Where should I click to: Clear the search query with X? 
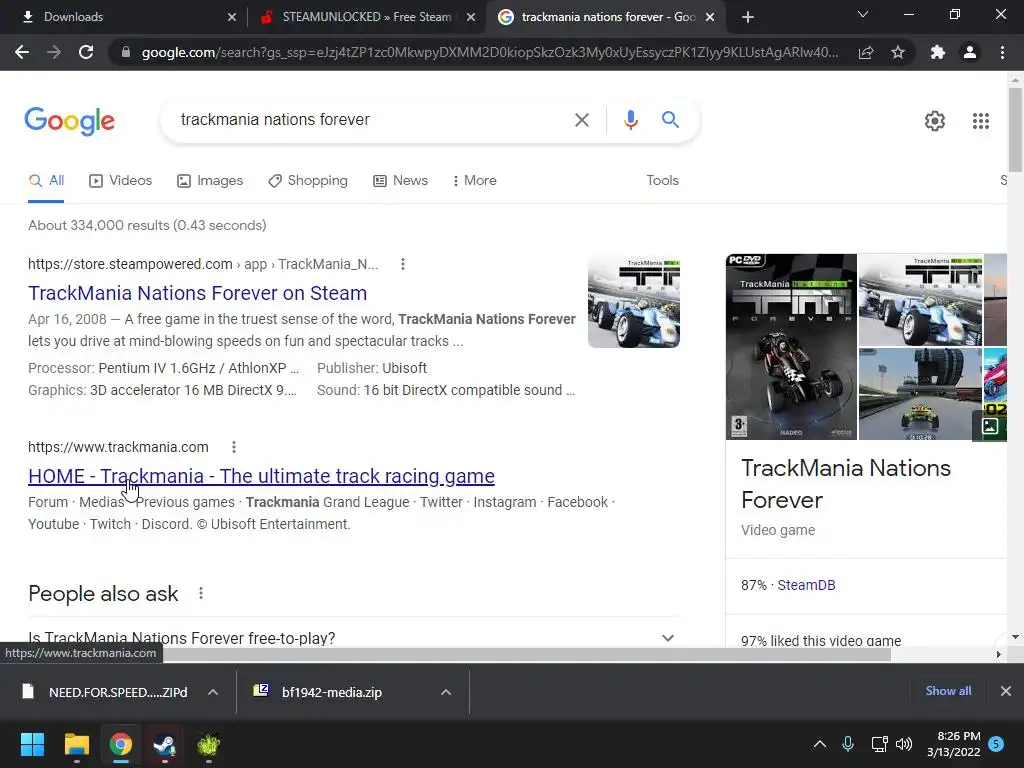pyautogui.click(x=581, y=120)
